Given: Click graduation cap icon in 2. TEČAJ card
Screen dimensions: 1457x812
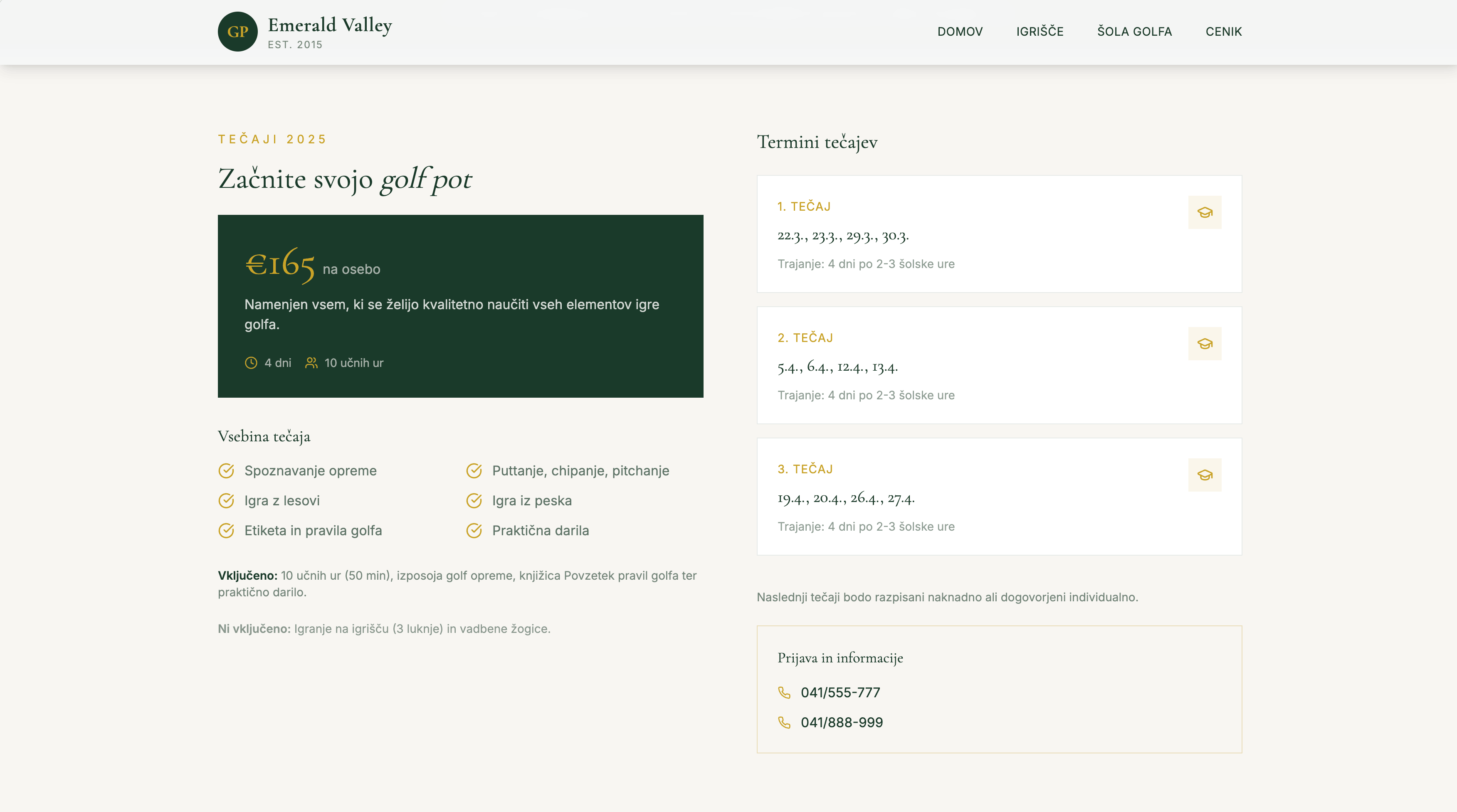Looking at the screenshot, I should 1205,344.
